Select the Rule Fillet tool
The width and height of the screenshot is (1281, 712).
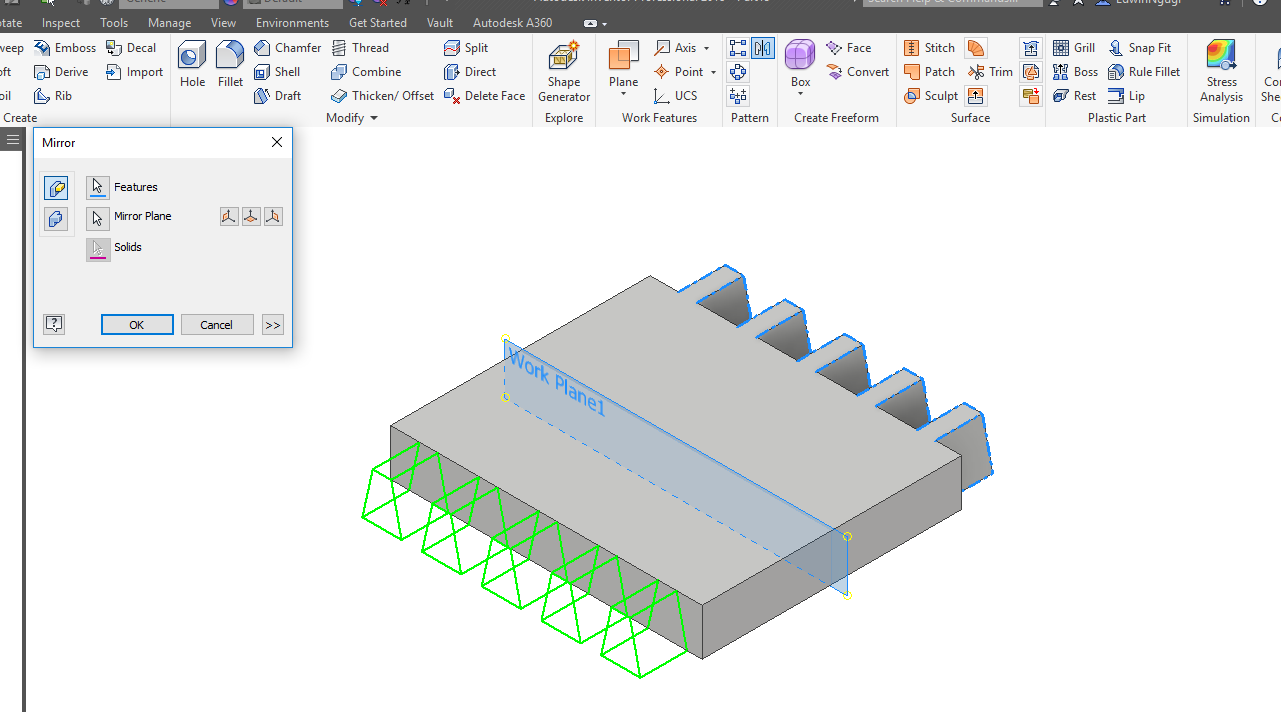point(1144,72)
